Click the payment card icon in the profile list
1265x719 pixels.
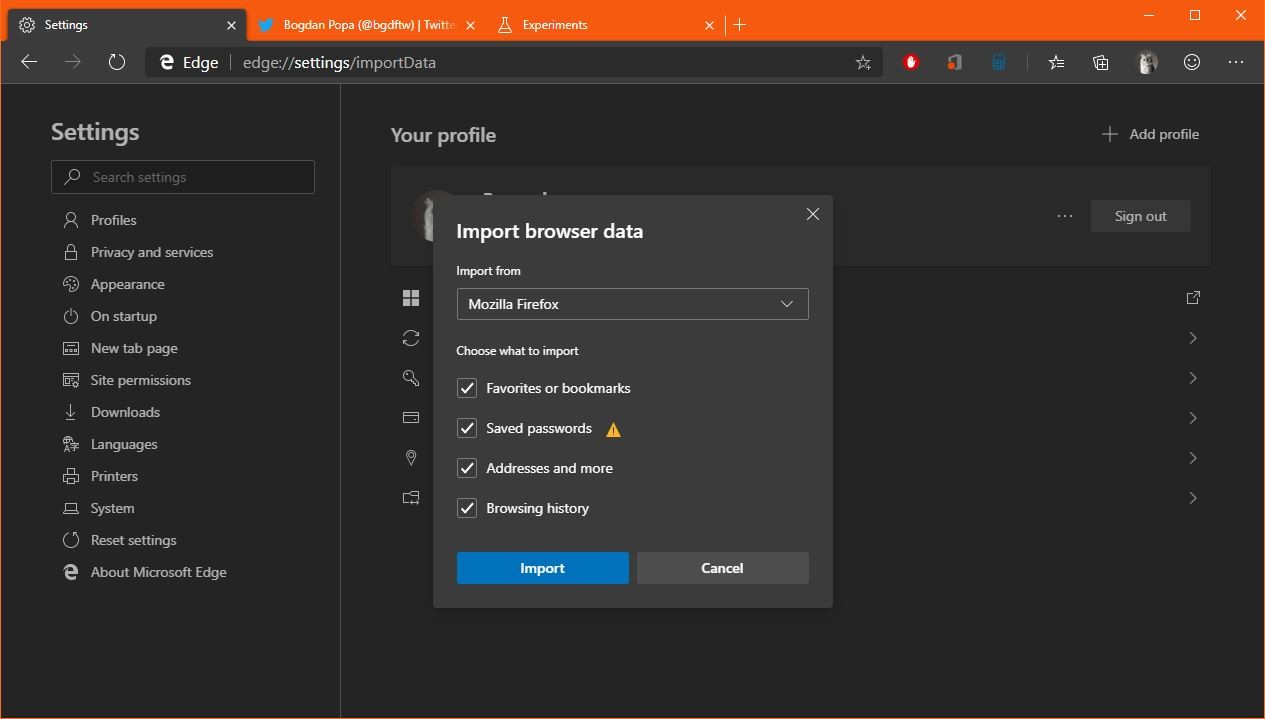tap(411, 418)
